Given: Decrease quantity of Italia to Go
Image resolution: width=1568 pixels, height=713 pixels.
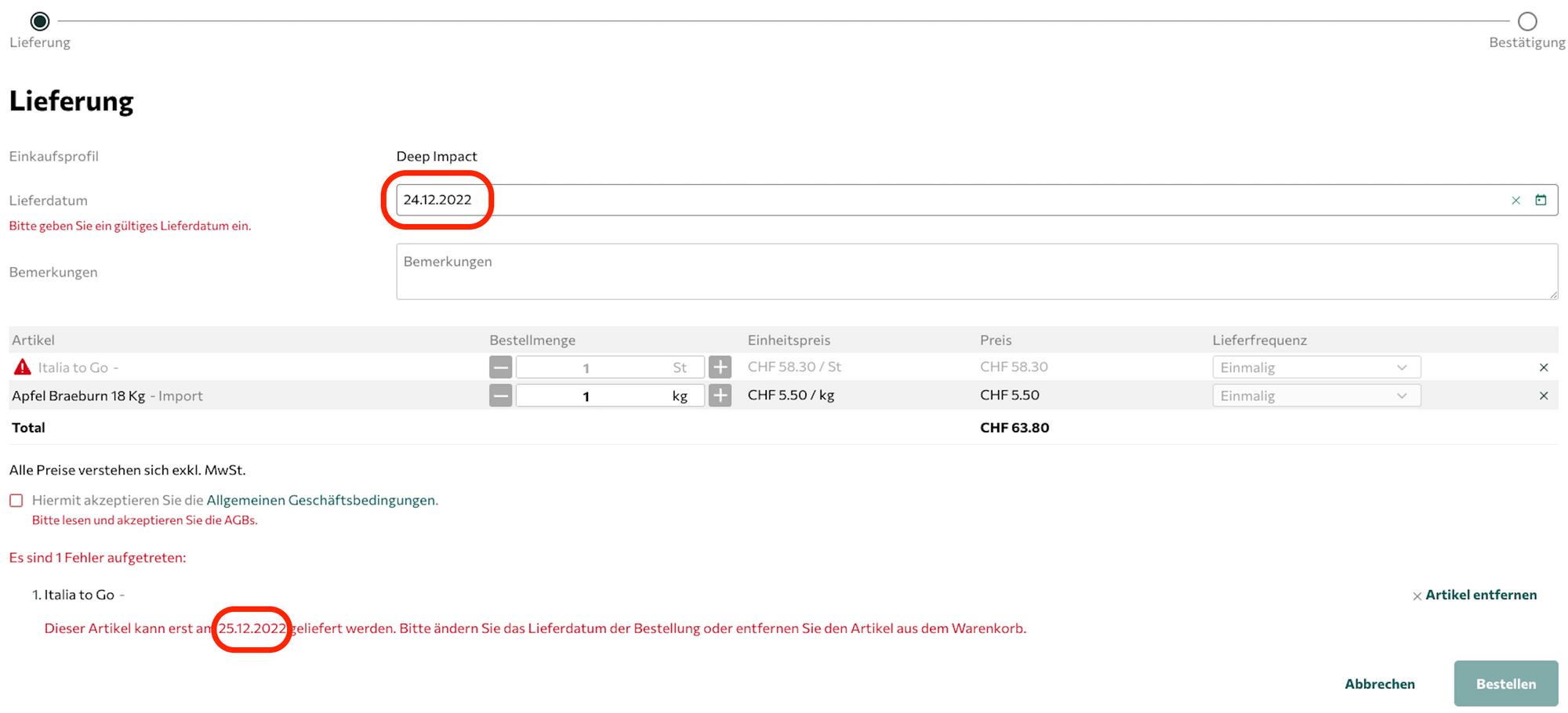Looking at the screenshot, I should tap(500, 367).
